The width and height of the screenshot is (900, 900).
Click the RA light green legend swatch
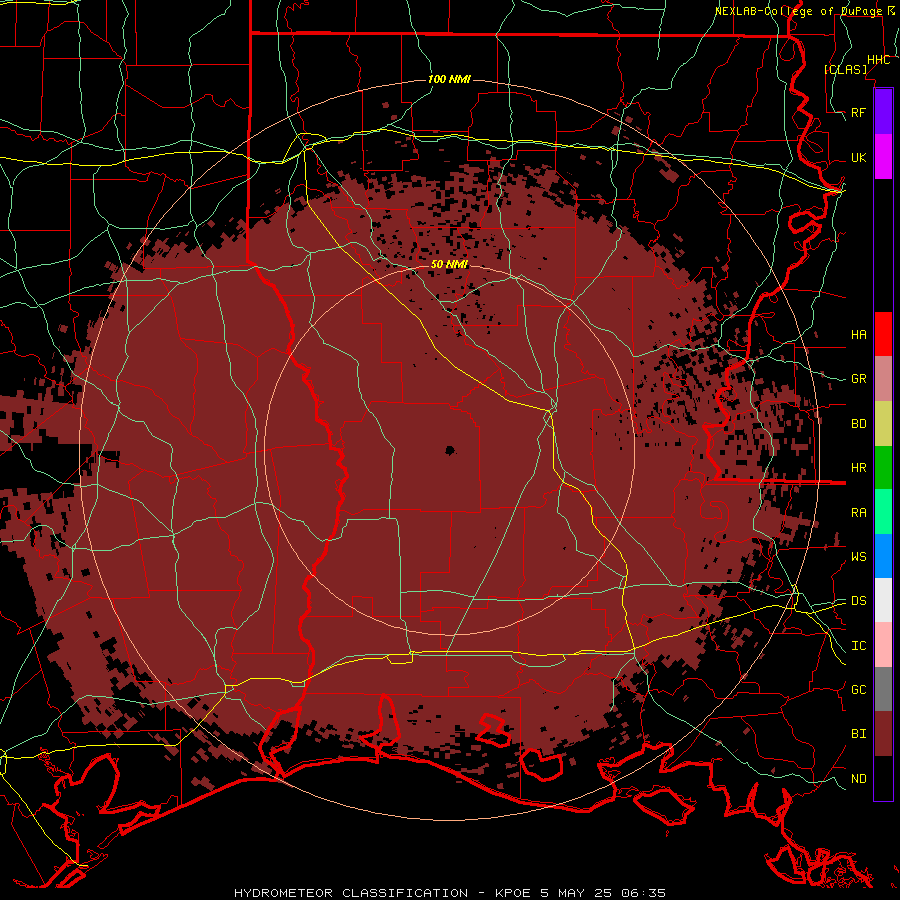(x=883, y=512)
